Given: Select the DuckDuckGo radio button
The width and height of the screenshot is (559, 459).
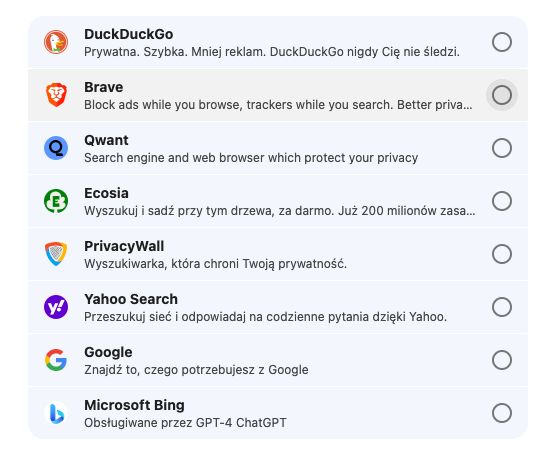Looking at the screenshot, I should point(502,42).
